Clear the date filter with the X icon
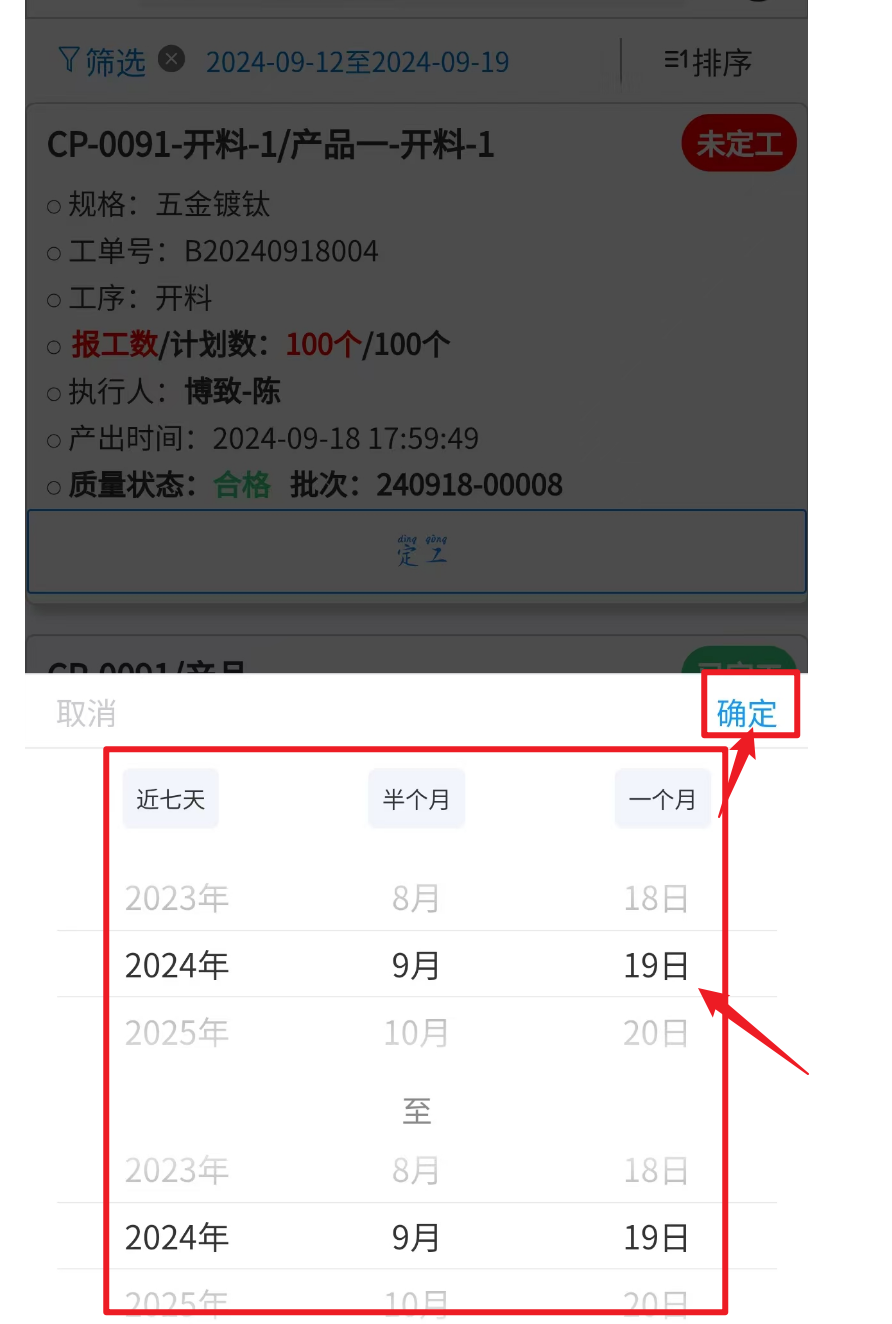Screen dimensions: 892x1324 (x=172, y=60)
